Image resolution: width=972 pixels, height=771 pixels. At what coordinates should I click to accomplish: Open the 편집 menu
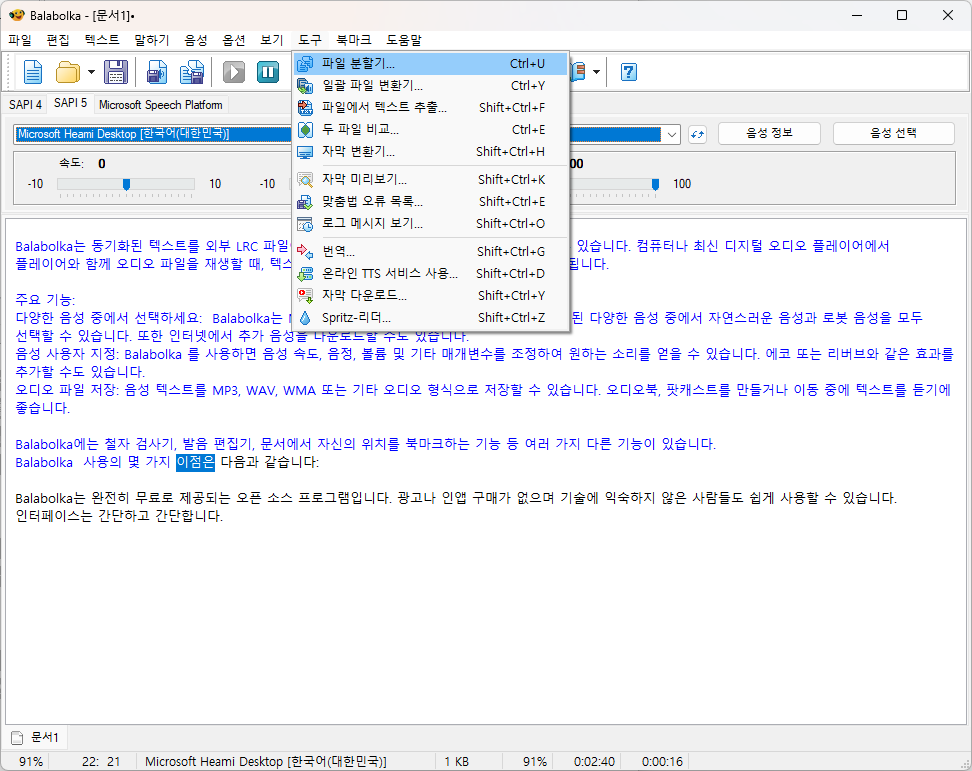[58, 40]
